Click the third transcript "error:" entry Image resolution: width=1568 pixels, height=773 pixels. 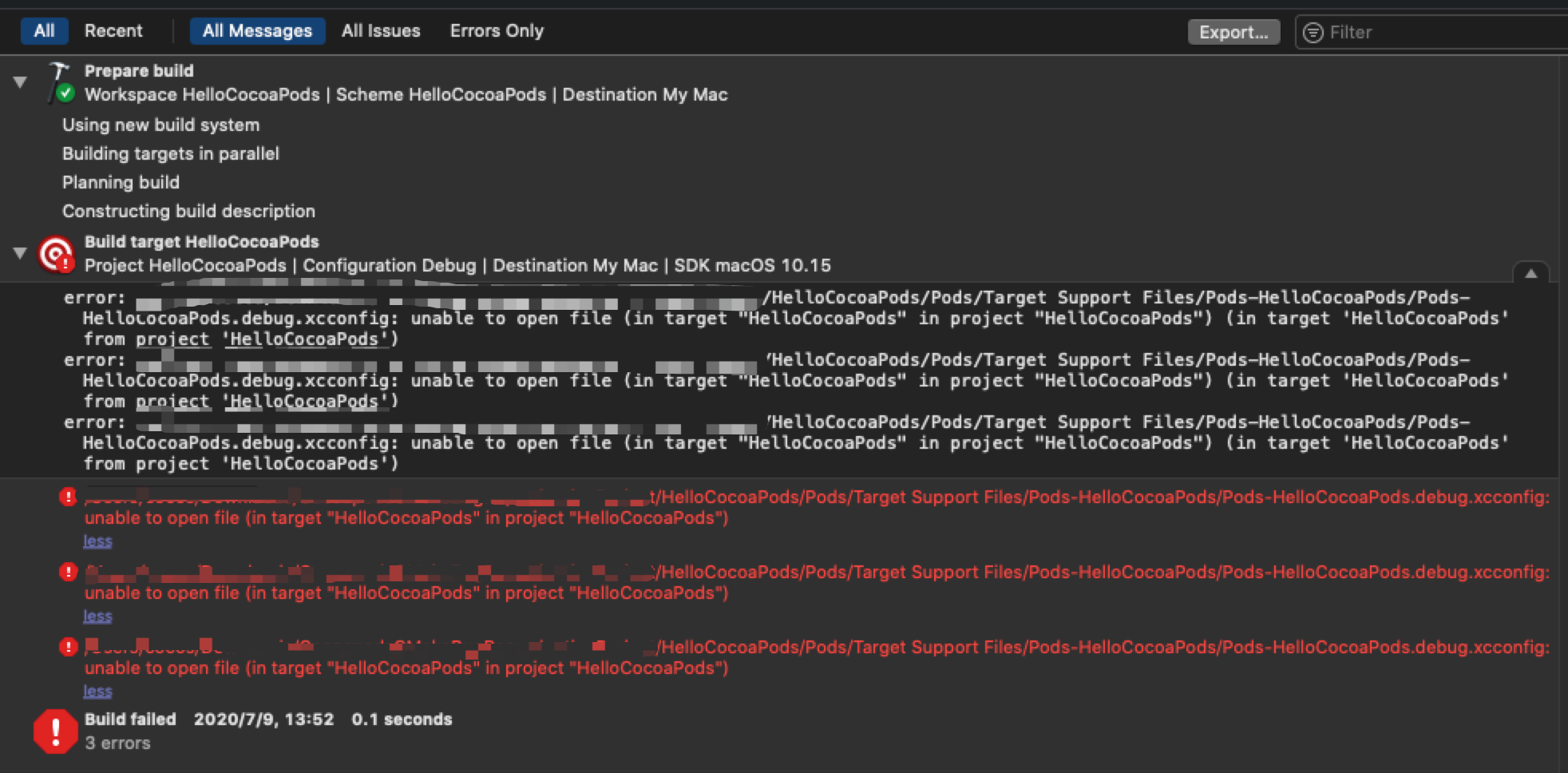point(786,443)
